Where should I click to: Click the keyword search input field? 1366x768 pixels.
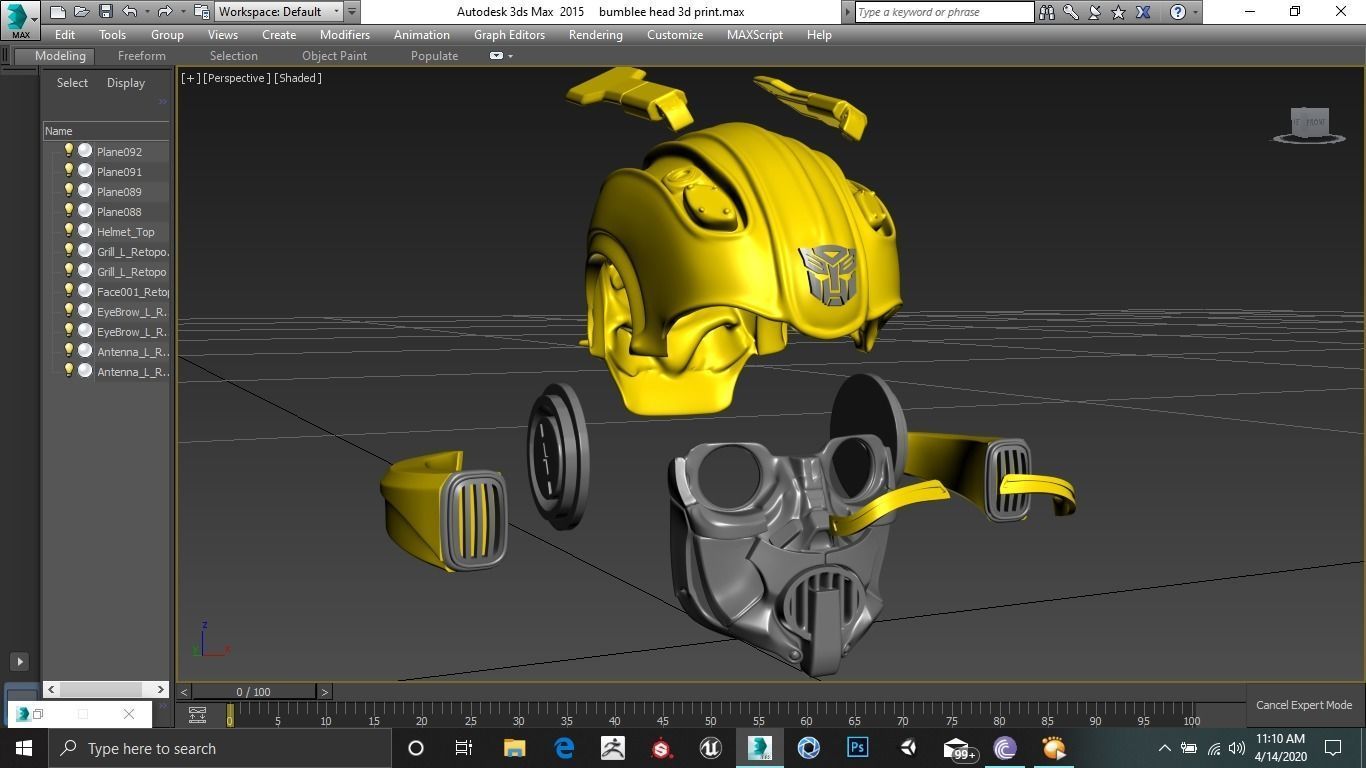[x=944, y=12]
